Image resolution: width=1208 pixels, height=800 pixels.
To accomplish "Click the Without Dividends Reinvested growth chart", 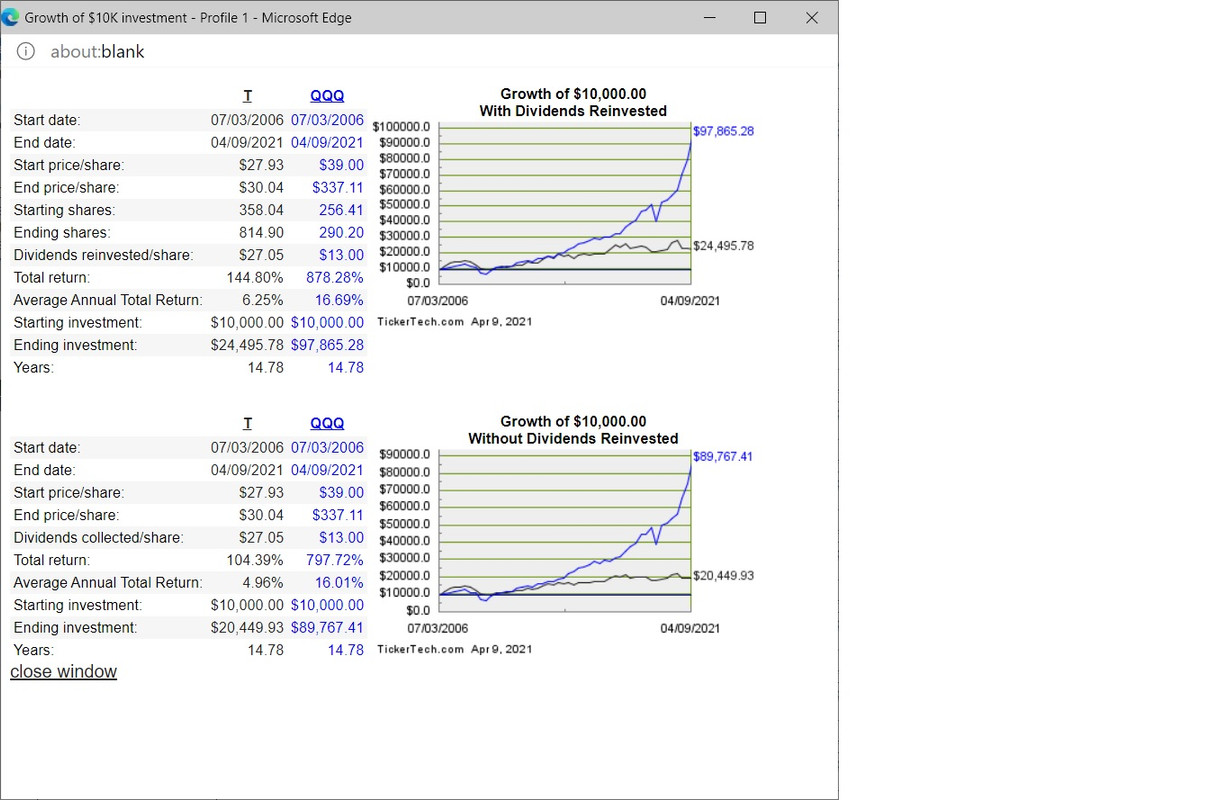I will pos(565,532).
